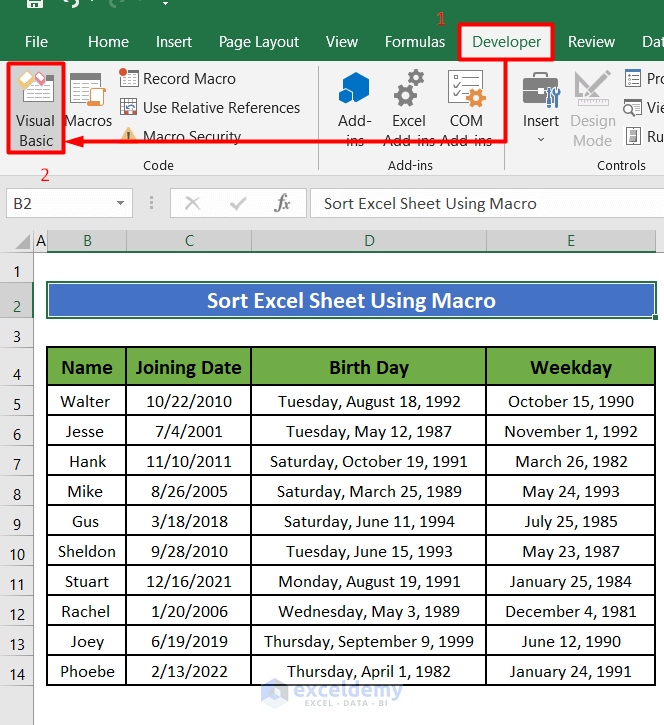Click the Select All corner triangle

pos(22,241)
